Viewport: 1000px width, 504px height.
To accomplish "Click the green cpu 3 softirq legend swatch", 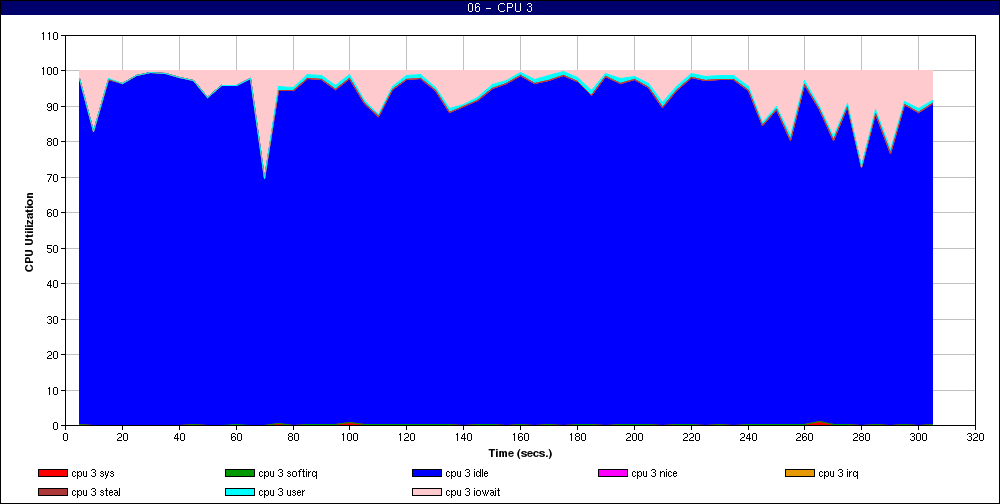I will tap(239, 473).
